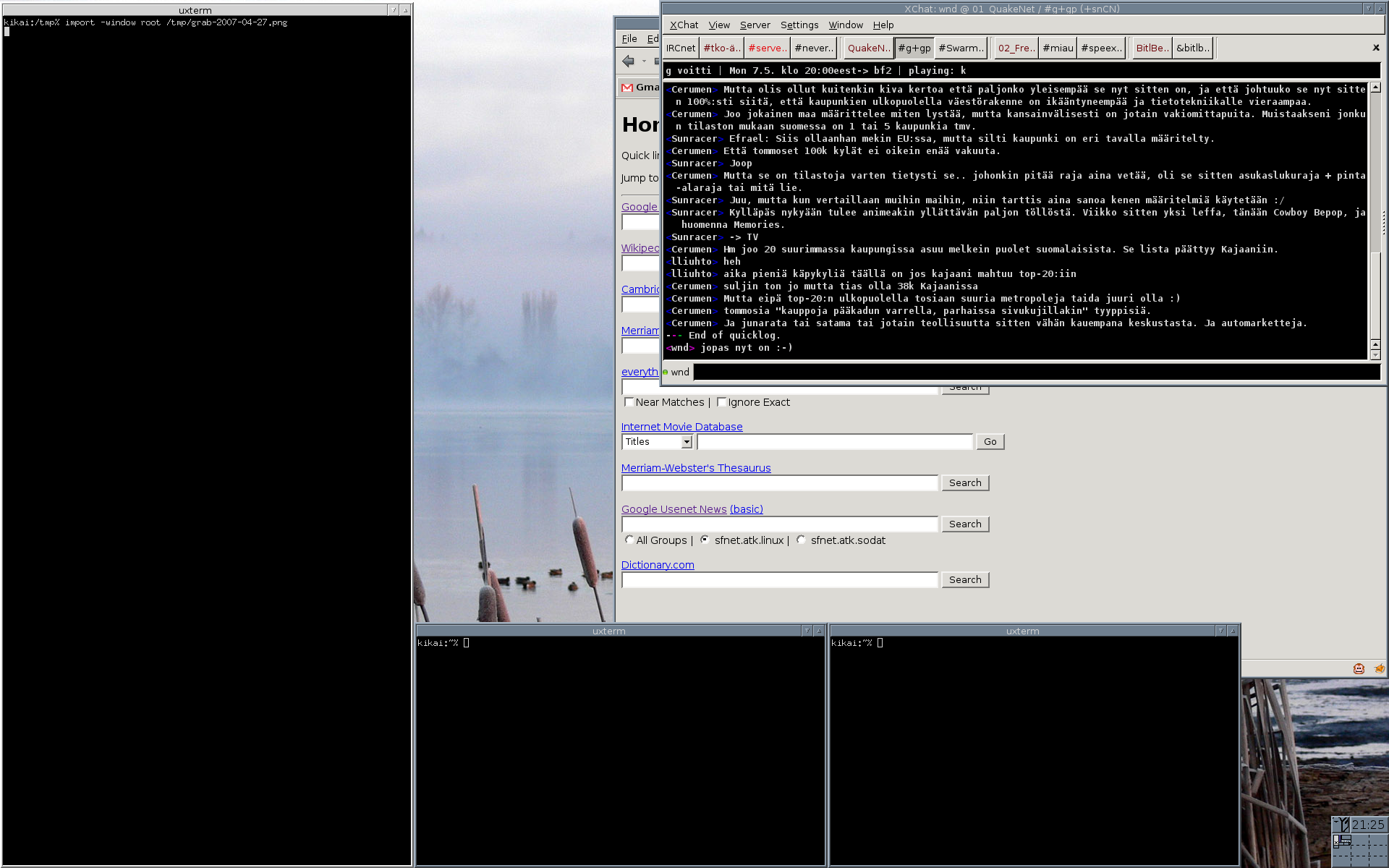Screen dimensions: 1389x868
Task: Click the Gmail bookmark icon
Action: click(627, 88)
